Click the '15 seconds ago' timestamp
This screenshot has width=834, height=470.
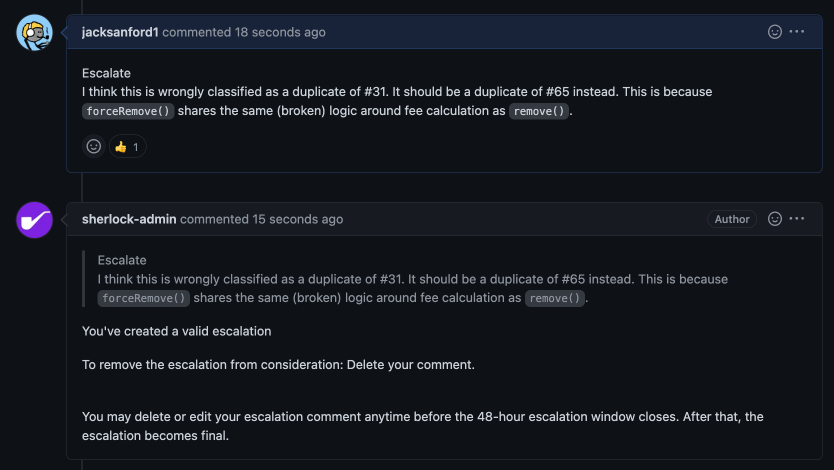[297, 220]
